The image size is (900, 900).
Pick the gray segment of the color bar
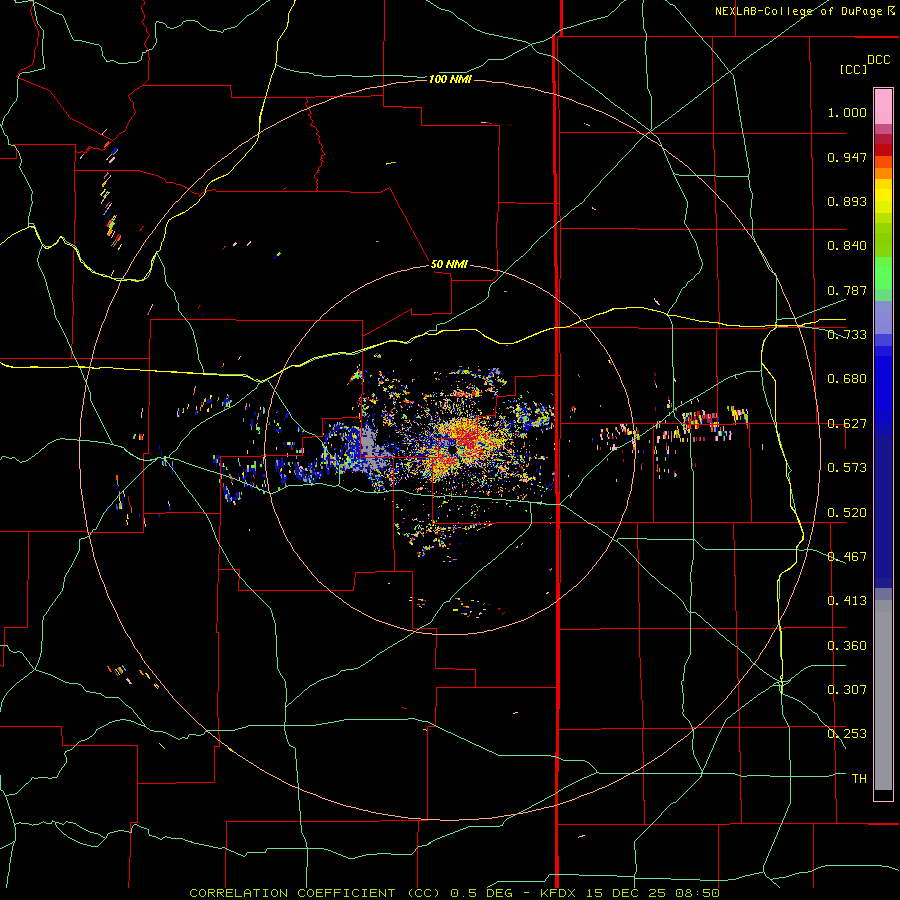pos(883,695)
